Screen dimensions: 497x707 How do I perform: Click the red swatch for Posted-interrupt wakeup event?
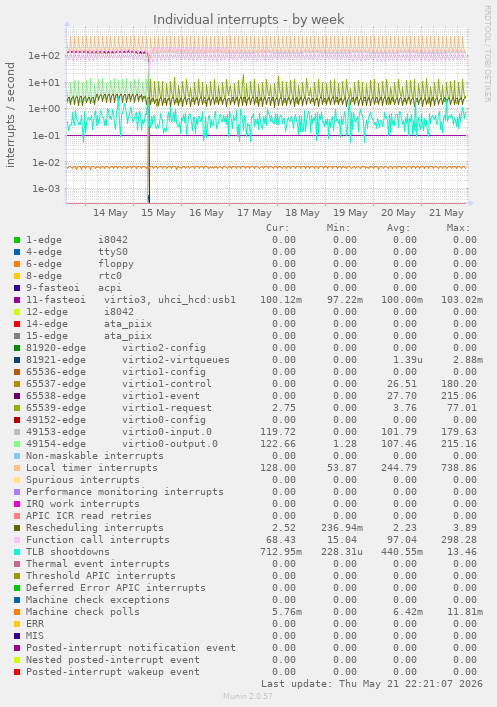[17, 672]
